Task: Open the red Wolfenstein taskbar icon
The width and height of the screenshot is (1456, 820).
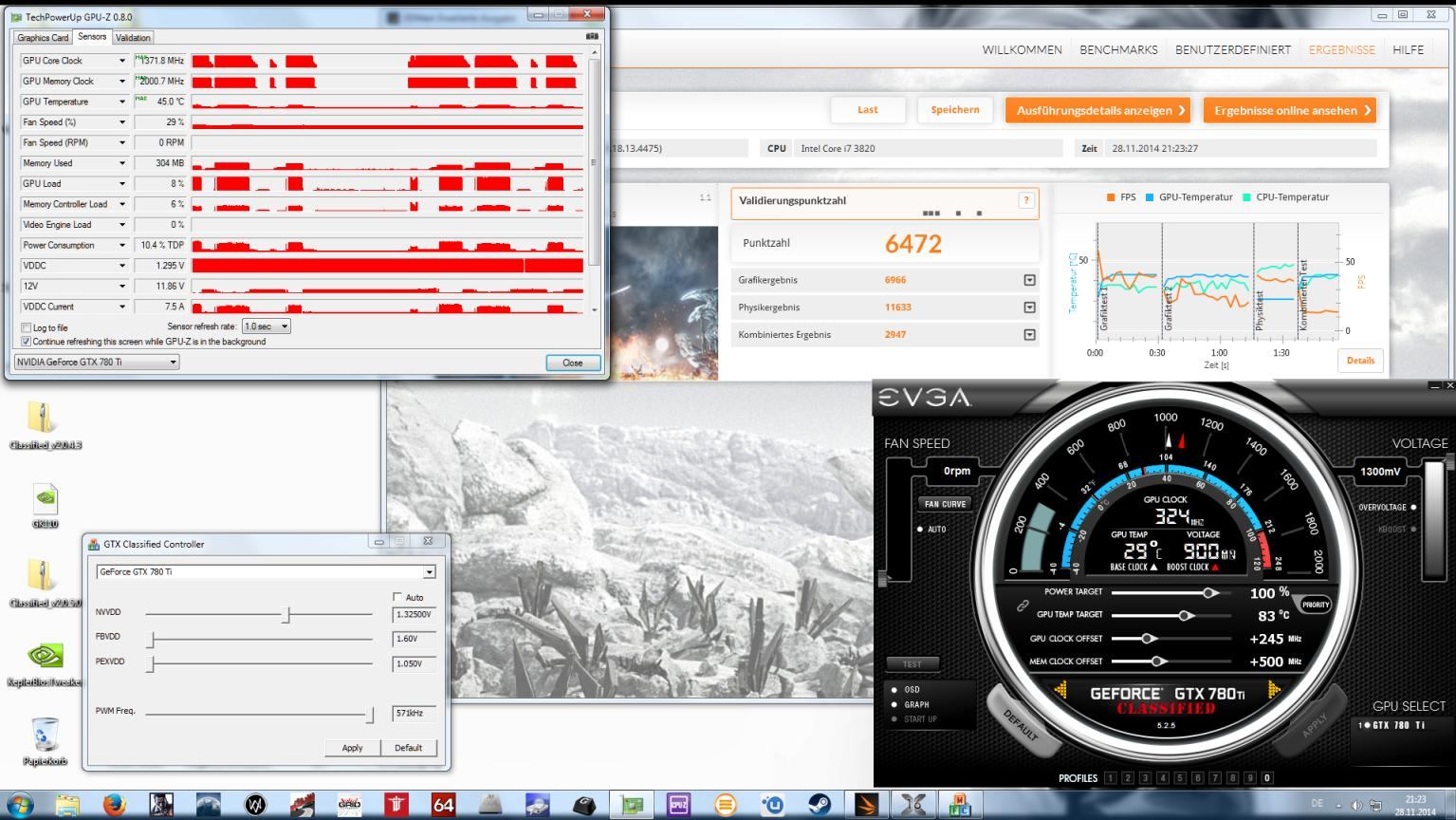Action: click(396, 805)
